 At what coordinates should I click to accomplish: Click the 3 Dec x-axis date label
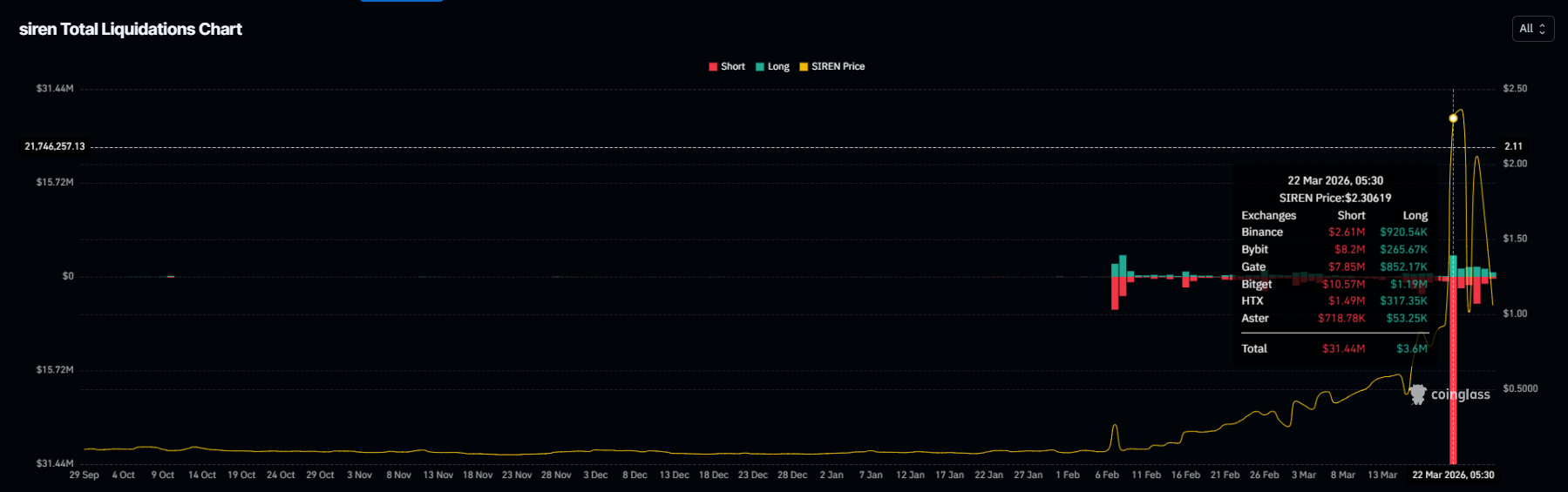pyautogui.click(x=595, y=475)
